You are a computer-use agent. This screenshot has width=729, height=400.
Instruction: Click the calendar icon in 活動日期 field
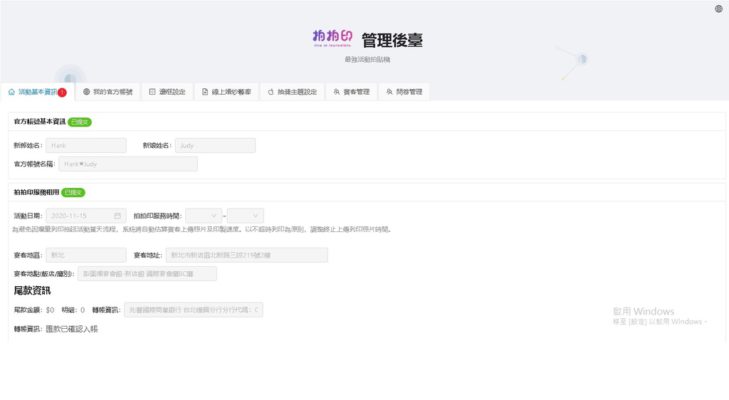click(x=118, y=215)
